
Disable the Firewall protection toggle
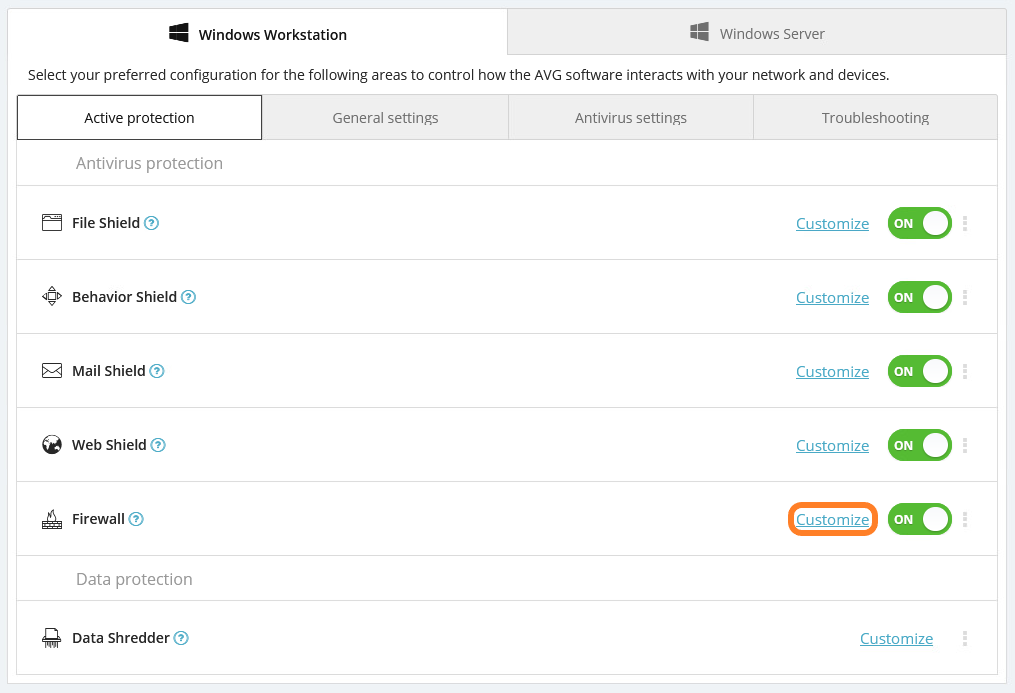click(918, 519)
